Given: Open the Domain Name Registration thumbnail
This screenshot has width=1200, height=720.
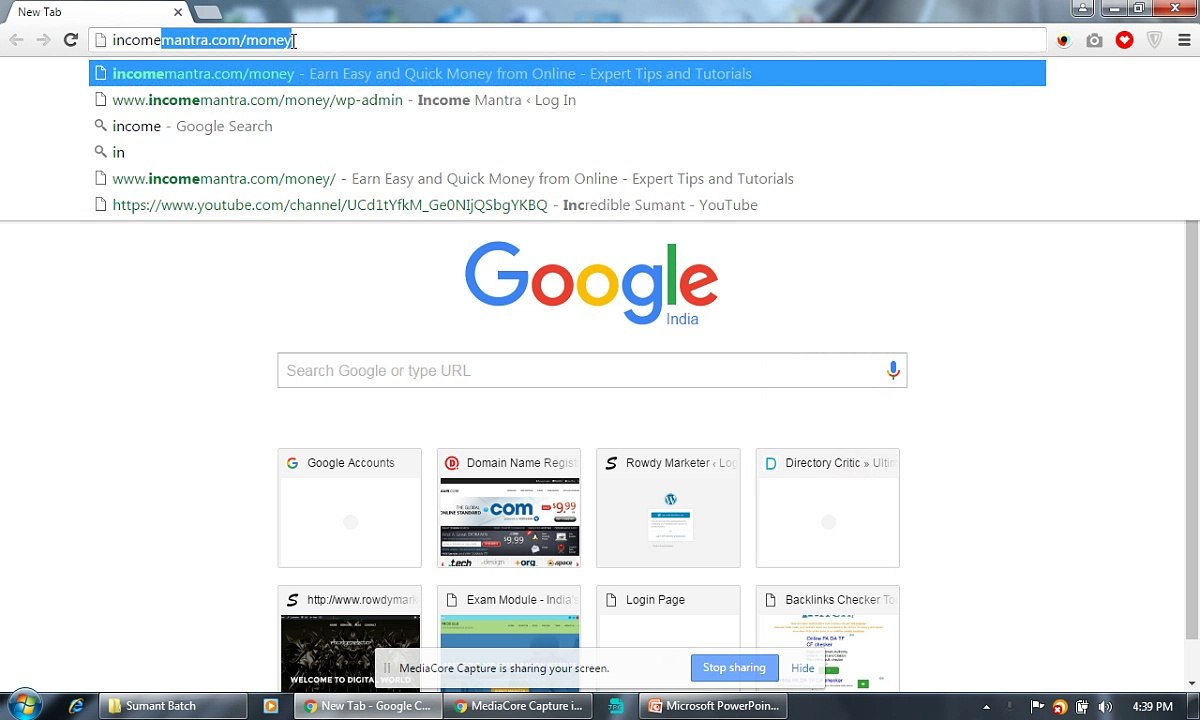Looking at the screenshot, I should [509, 508].
